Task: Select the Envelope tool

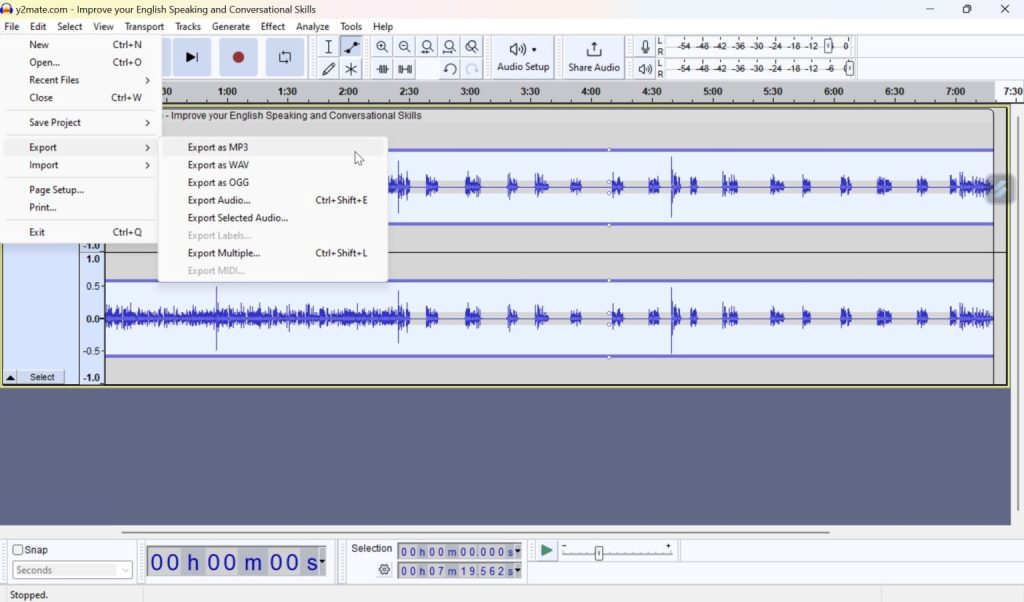Action: click(x=351, y=47)
